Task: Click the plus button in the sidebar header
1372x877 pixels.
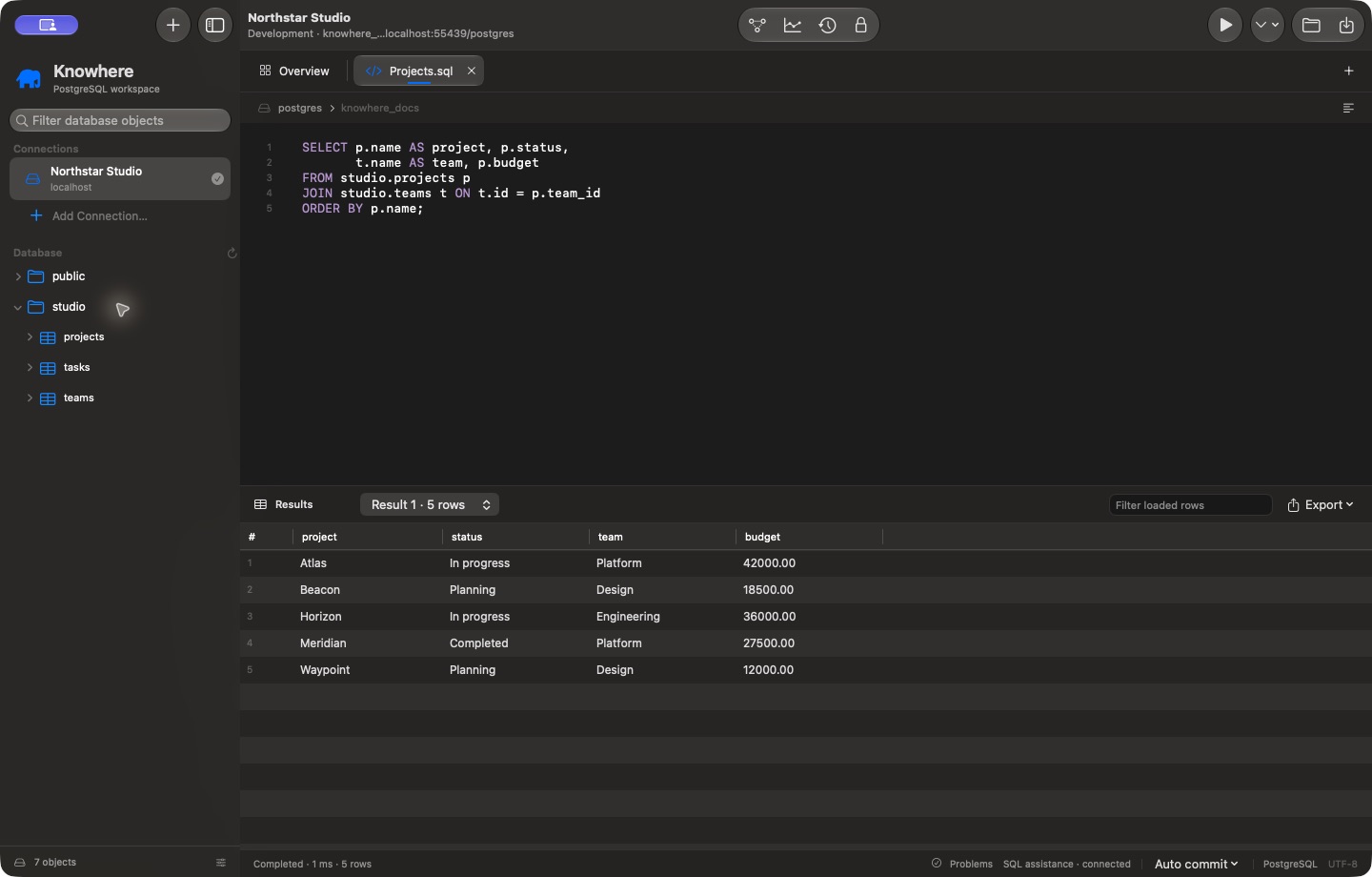Action: click(172, 25)
